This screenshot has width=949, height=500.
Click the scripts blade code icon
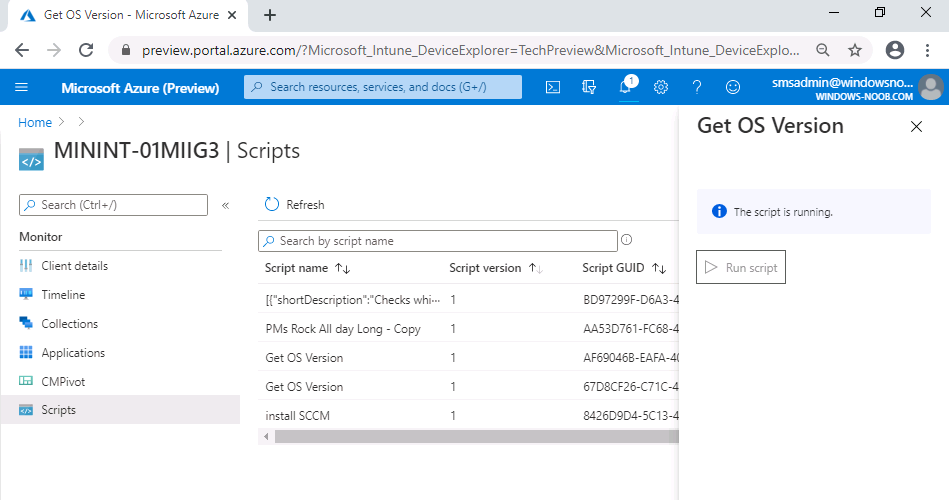click(x=31, y=160)
